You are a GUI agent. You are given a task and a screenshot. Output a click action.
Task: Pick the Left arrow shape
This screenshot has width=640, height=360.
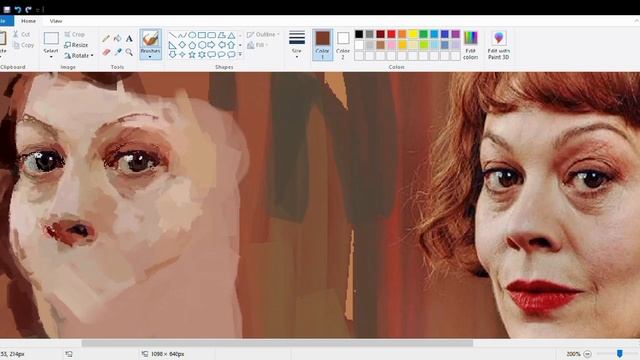(x=222, y=45)
